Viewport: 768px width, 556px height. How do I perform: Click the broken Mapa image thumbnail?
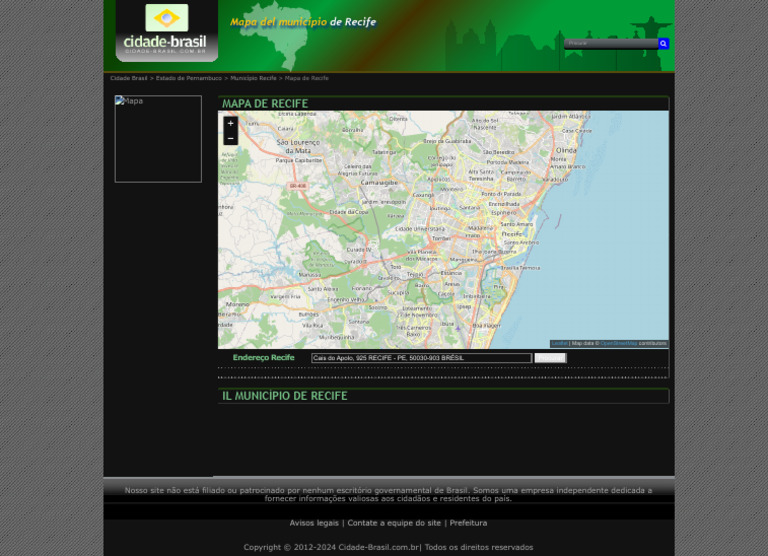pyautogui.click(x=158, y=139)
